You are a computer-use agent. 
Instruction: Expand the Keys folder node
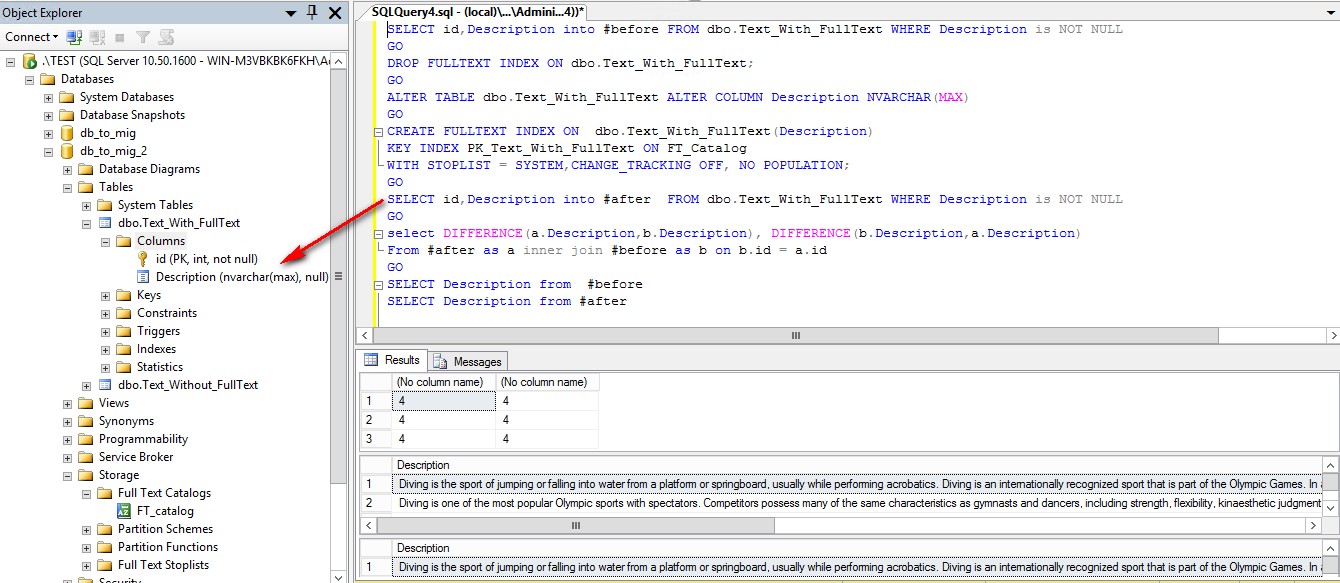click(106, 295)
